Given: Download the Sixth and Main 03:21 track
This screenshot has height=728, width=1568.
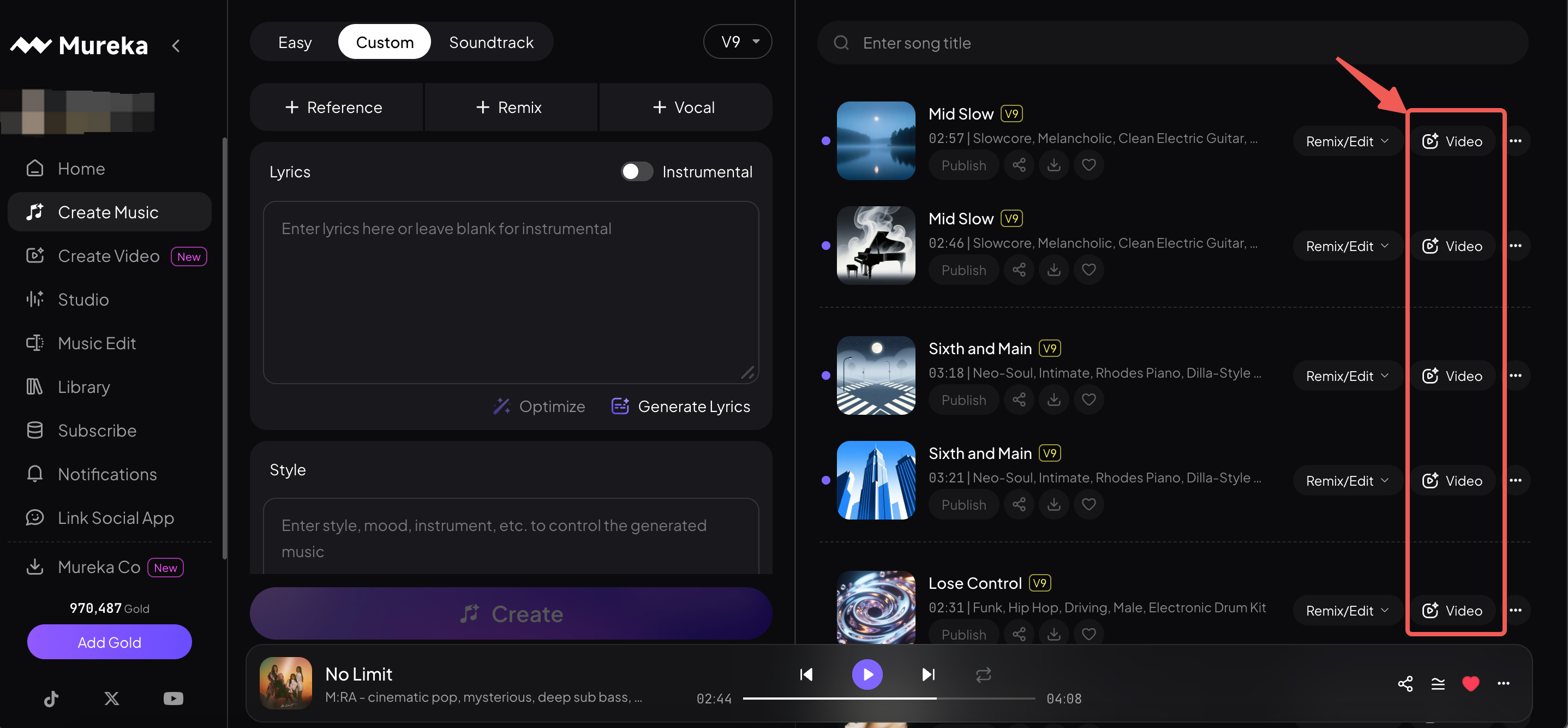Looking at the screenshot, I should click(1054, 505).
